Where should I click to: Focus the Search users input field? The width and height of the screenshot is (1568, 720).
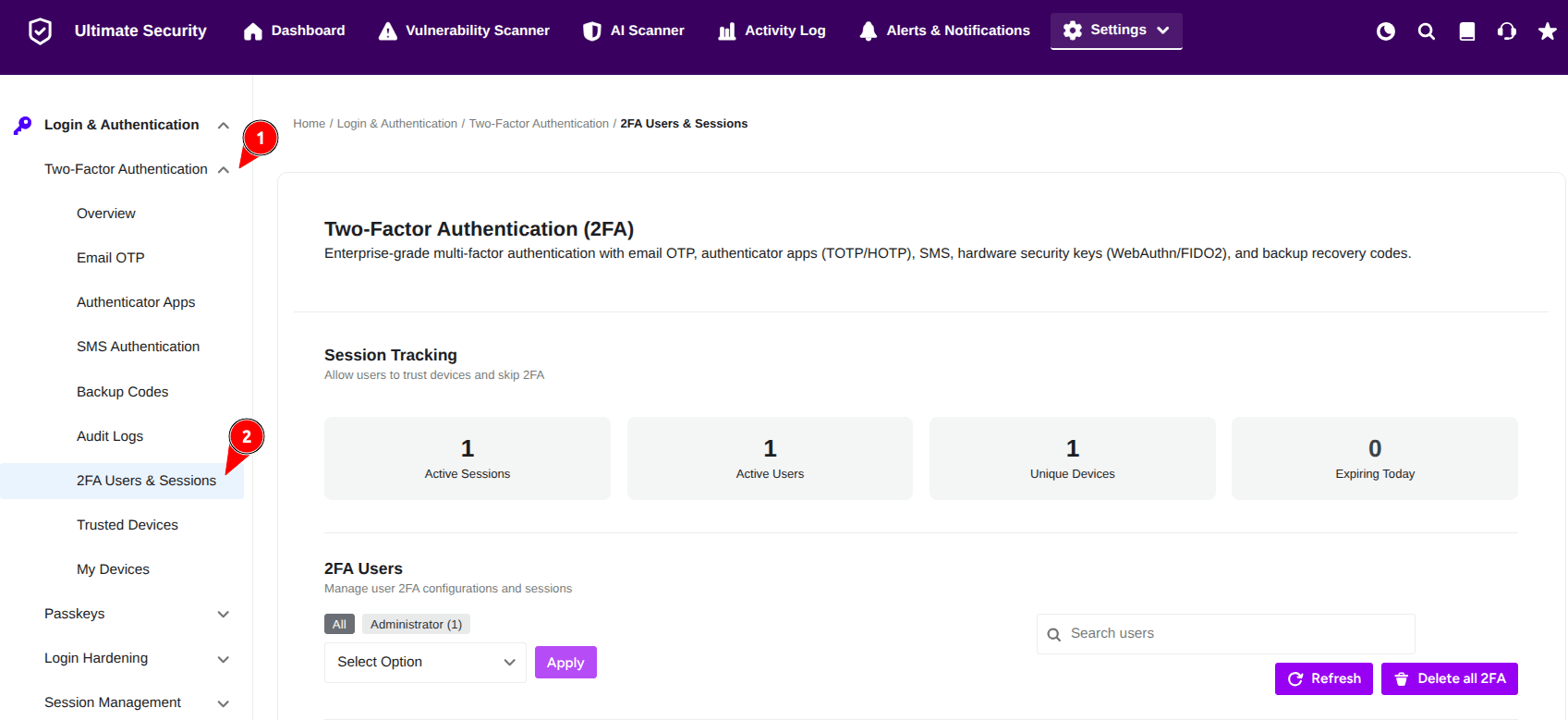[1226, 634]
